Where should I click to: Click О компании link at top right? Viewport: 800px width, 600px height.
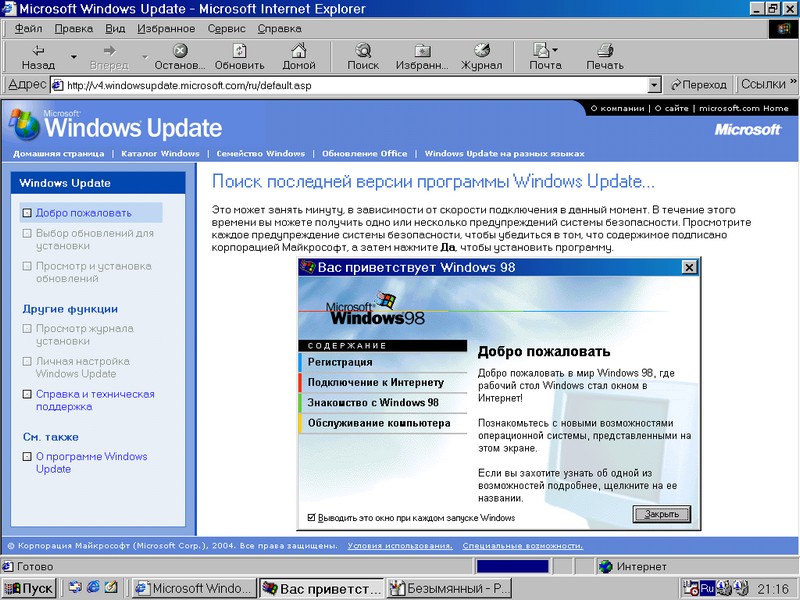[617, 108]
